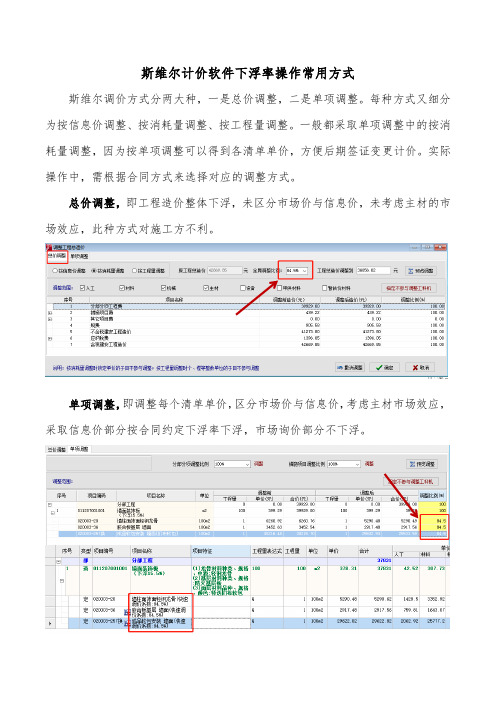
Task: Click the 调整后造价(元) column header
Action: pos(351,300)
